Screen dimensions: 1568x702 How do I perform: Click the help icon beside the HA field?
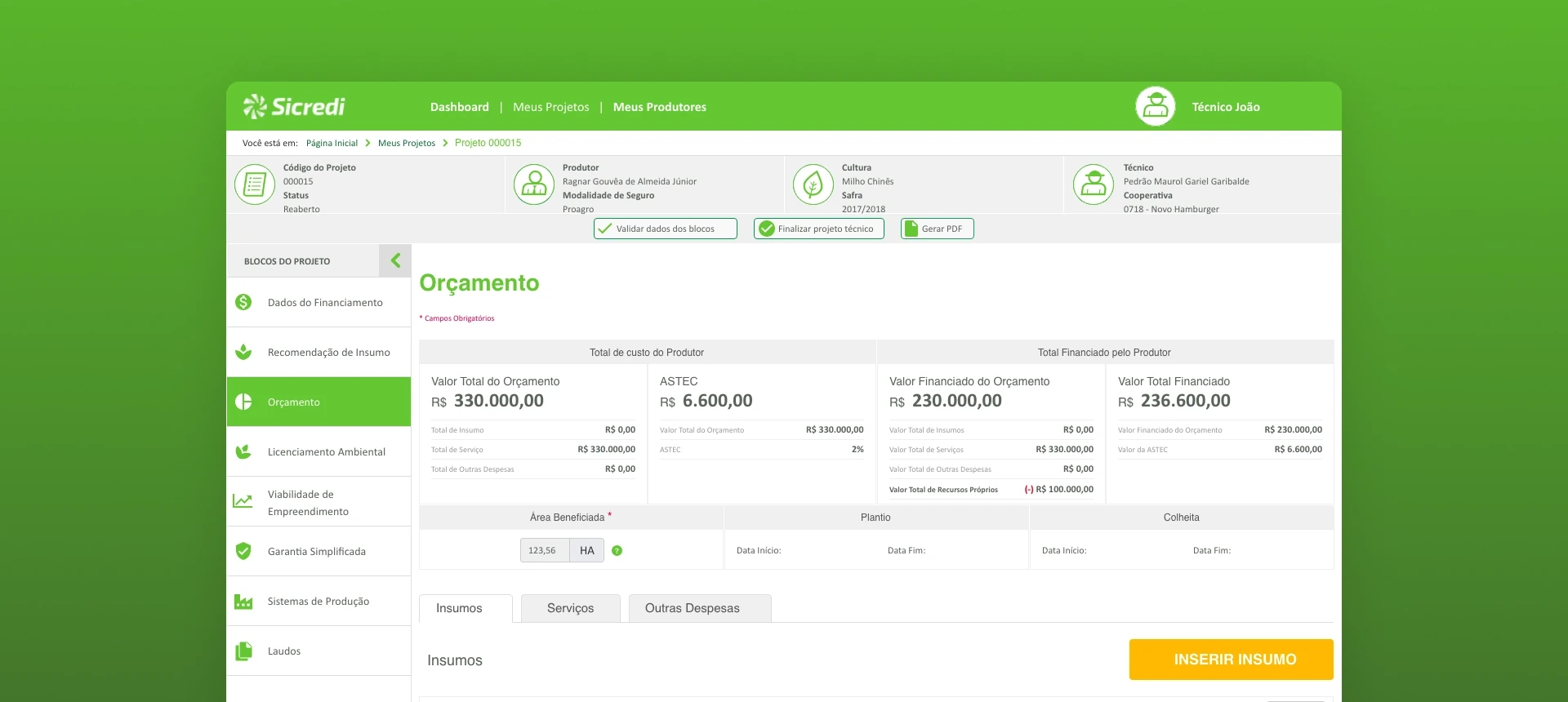coord(617,551)
